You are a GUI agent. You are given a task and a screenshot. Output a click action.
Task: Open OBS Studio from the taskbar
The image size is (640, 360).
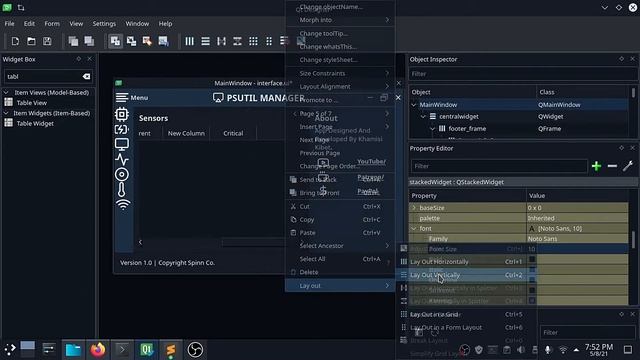pyautogui.click(x=195, y=350)
